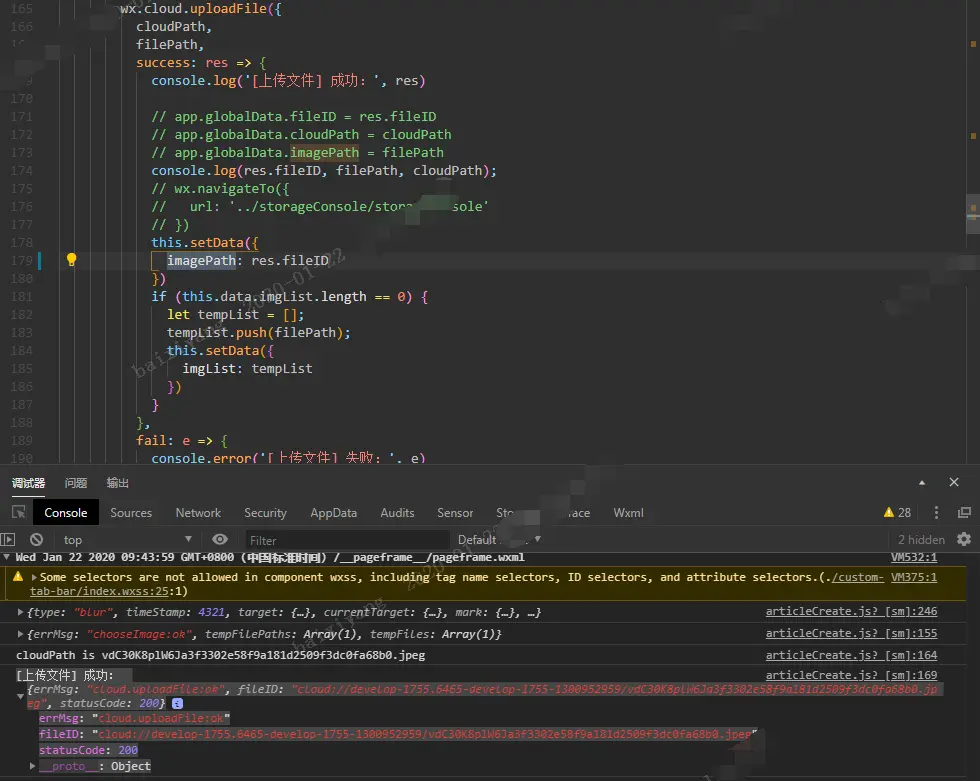This screenshot has height=781, width=980.
Task: Expand the blur event object entry
Action: (20, 612)
